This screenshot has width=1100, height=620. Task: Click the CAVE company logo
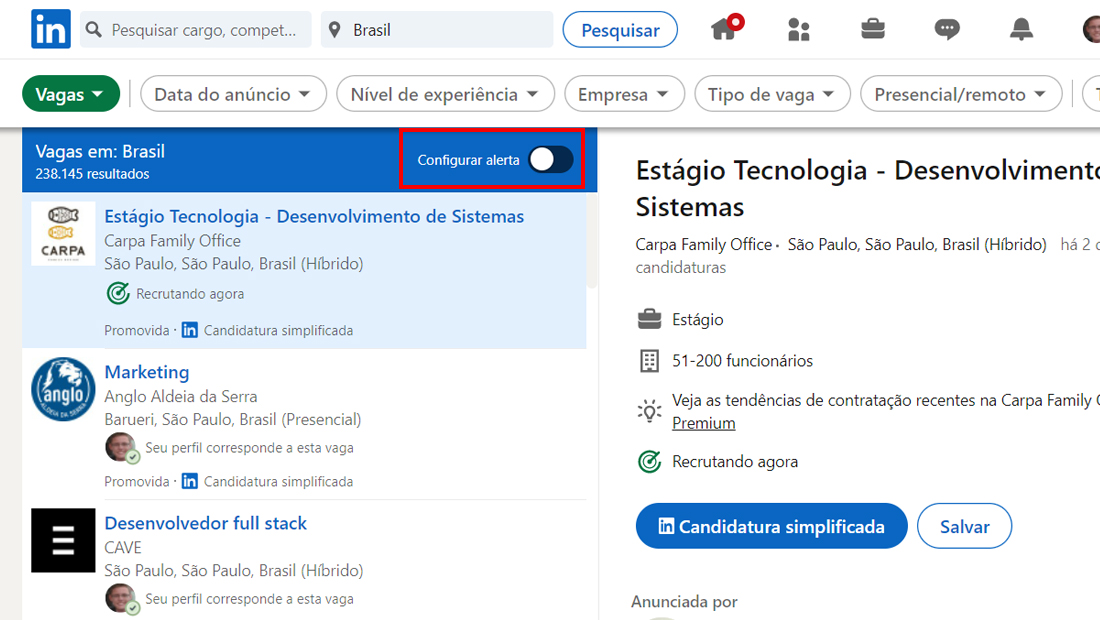click(x=63, y=540)
